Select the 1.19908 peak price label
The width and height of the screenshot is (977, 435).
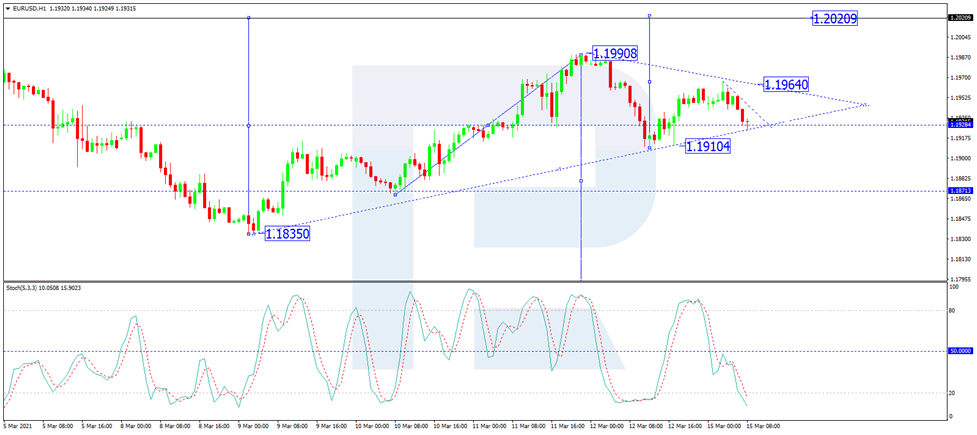click(614, 54)
